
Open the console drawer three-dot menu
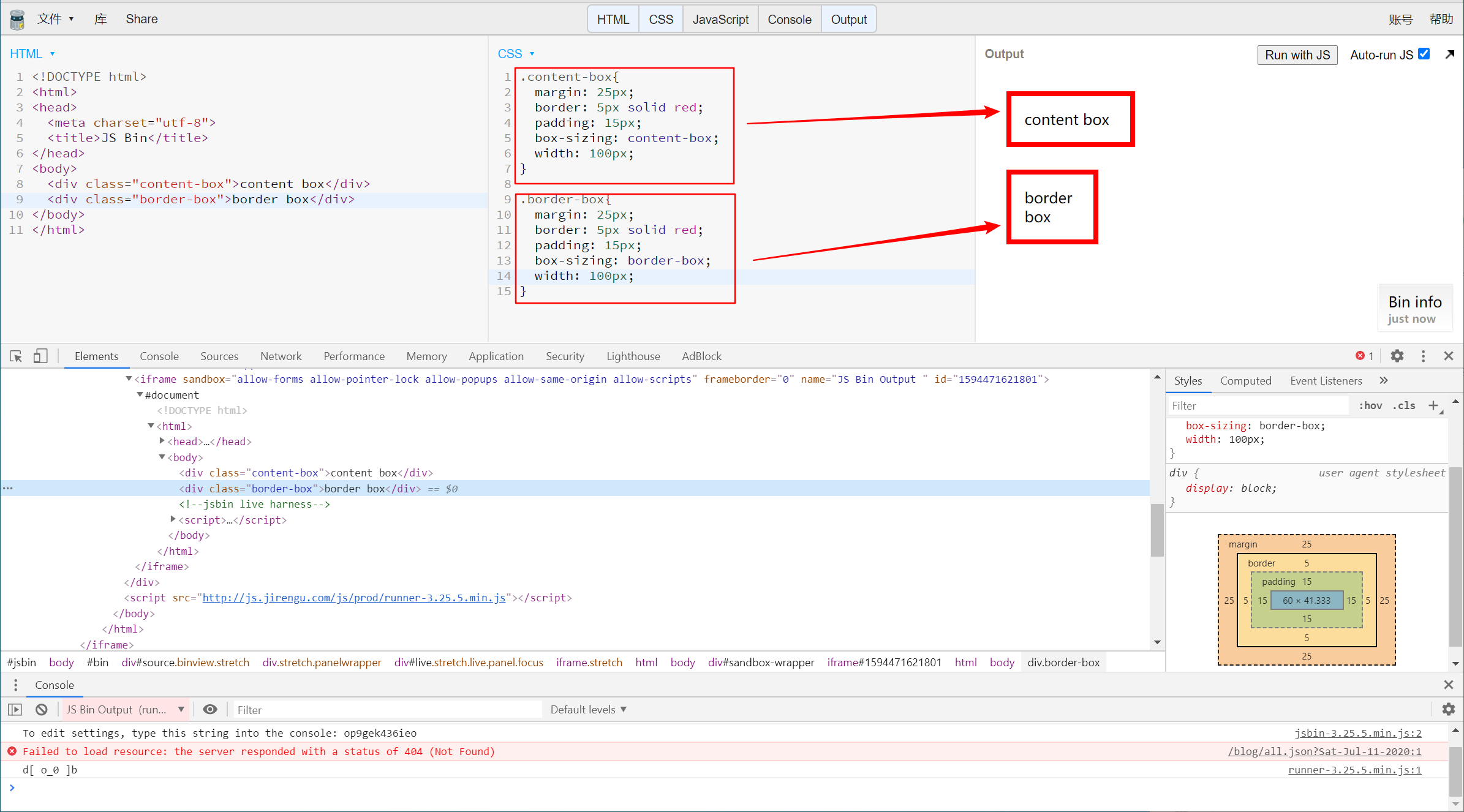pyautogui.click(x=16, y=685)
